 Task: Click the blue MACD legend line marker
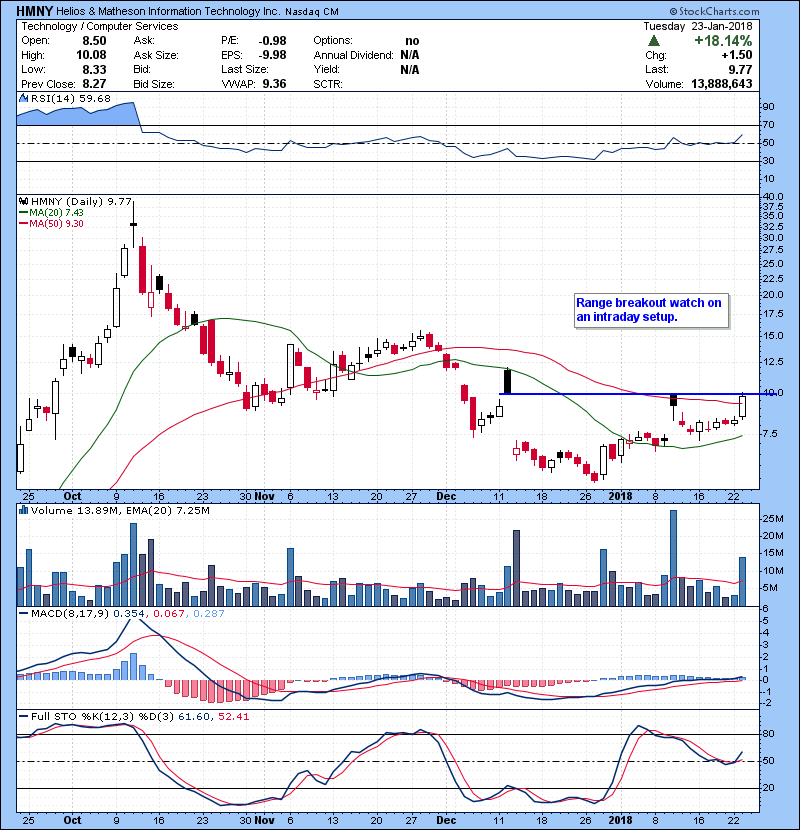(23, 613)
